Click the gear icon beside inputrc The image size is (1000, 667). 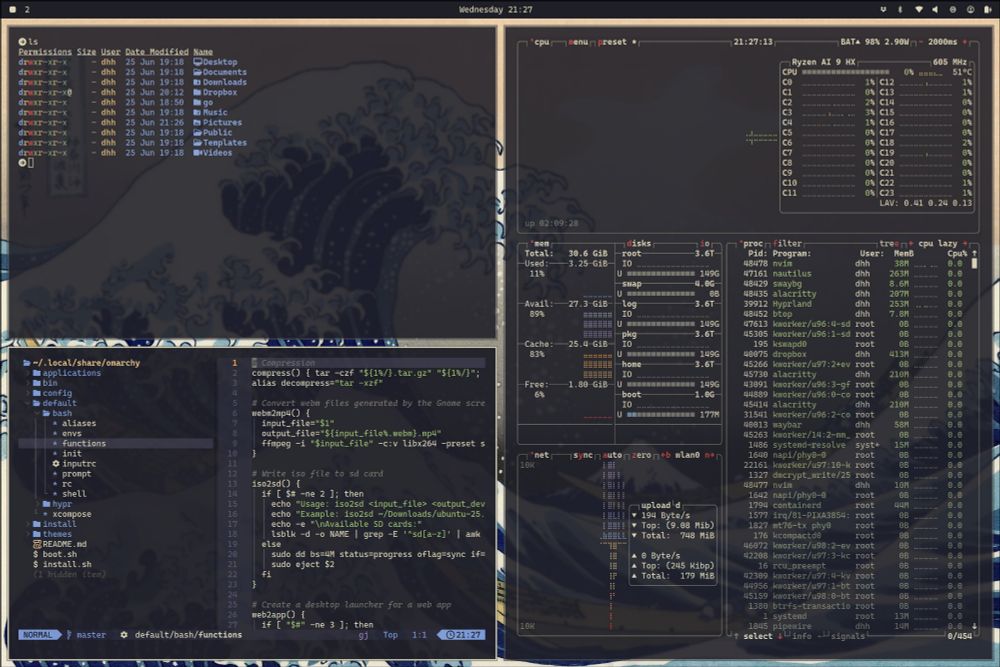(56, 464)
